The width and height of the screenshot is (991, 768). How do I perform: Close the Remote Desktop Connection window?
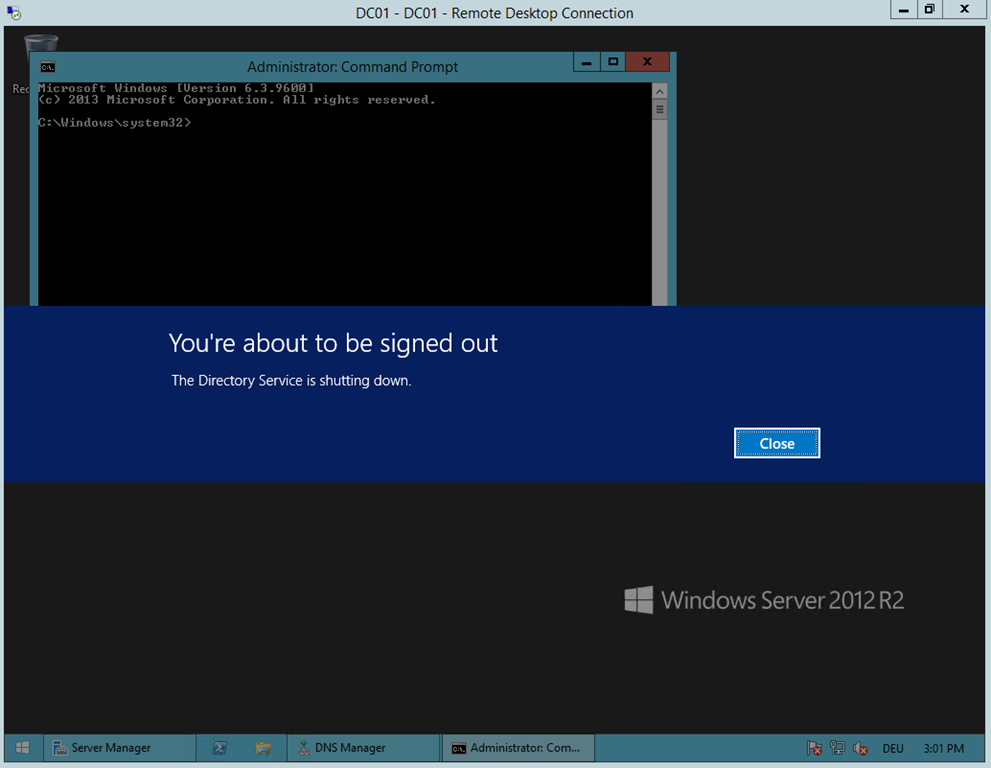[964, 9]
